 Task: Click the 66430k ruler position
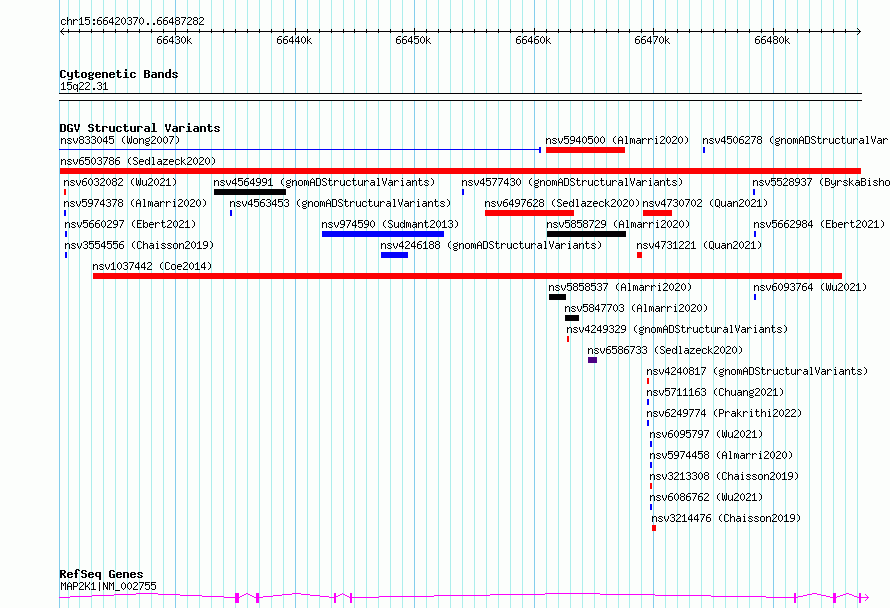[174, 40]
